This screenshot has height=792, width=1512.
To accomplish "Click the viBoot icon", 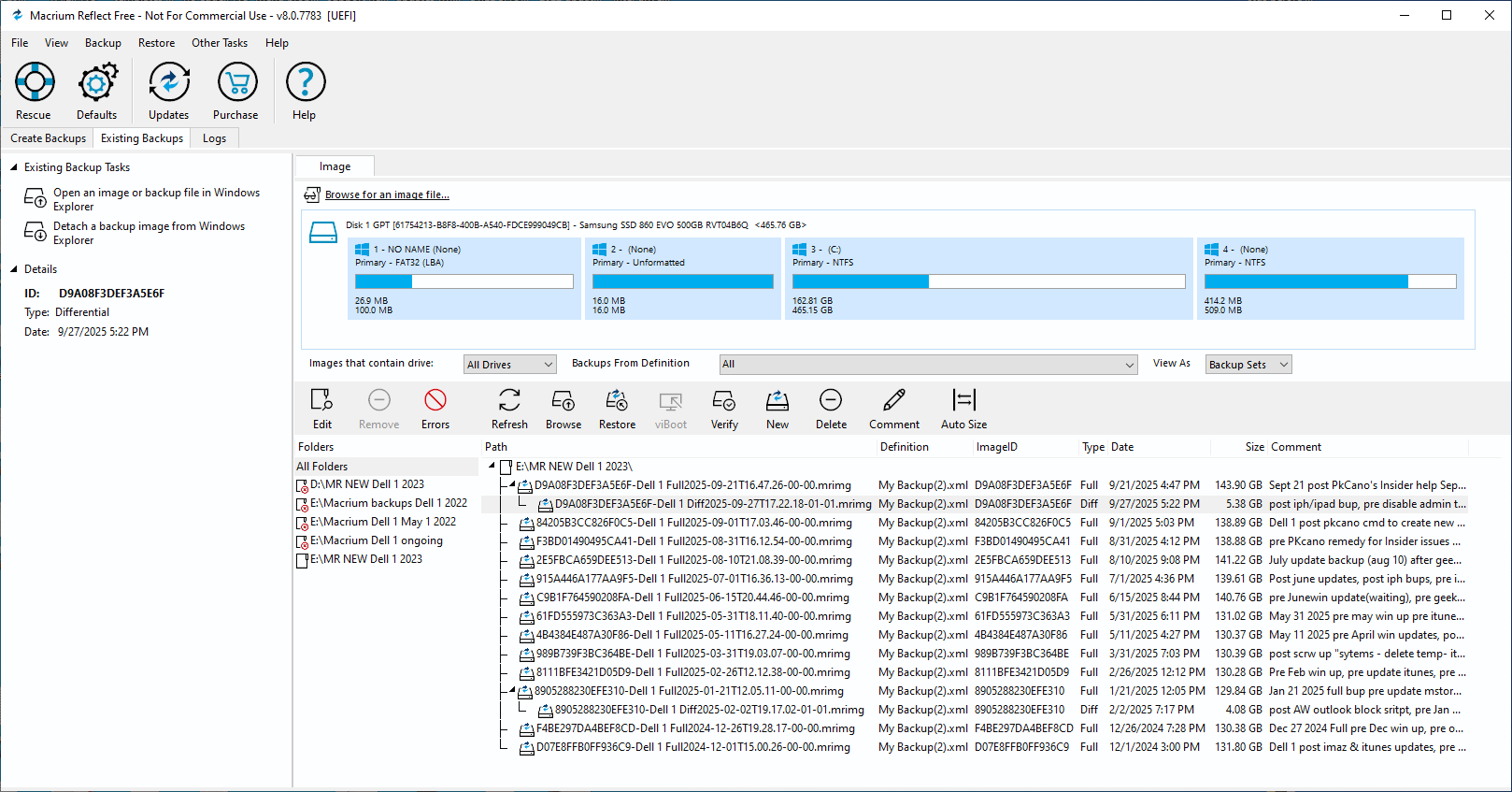I will pyautogui.click(x=671, y=409).
